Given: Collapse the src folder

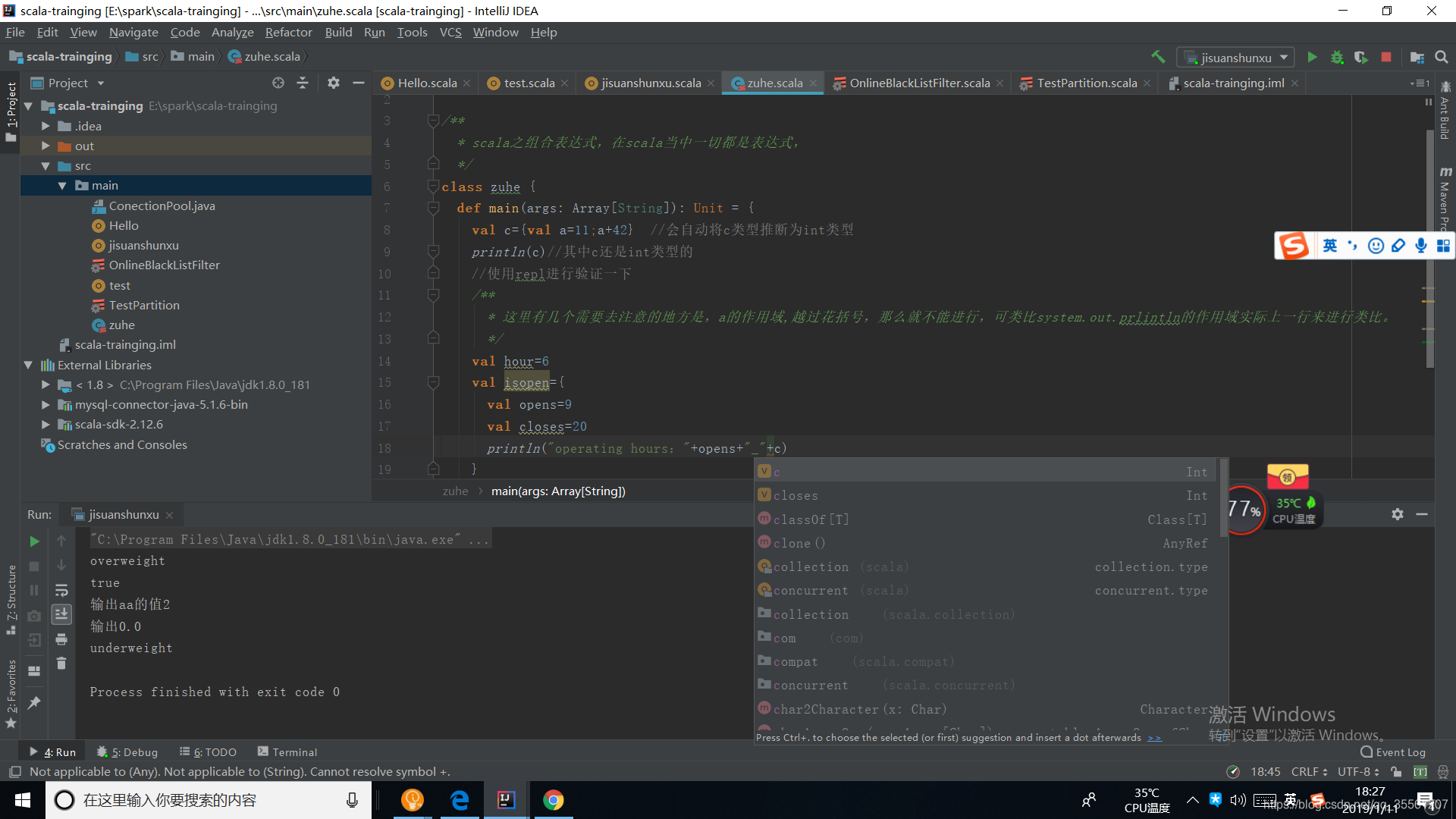Looking at the screenshot, I should click(45, 166).
